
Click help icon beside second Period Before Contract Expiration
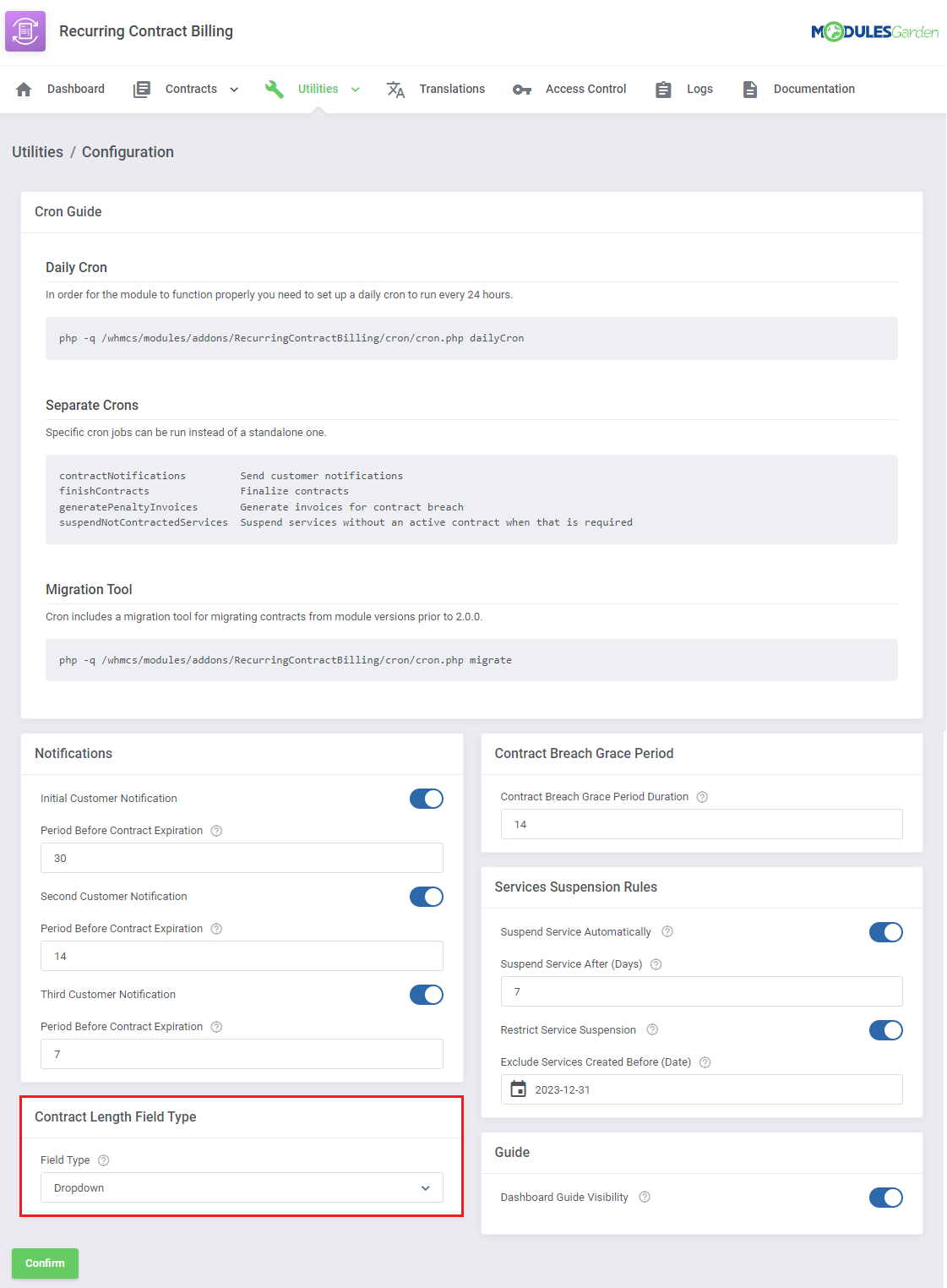[x=216, y=929]
